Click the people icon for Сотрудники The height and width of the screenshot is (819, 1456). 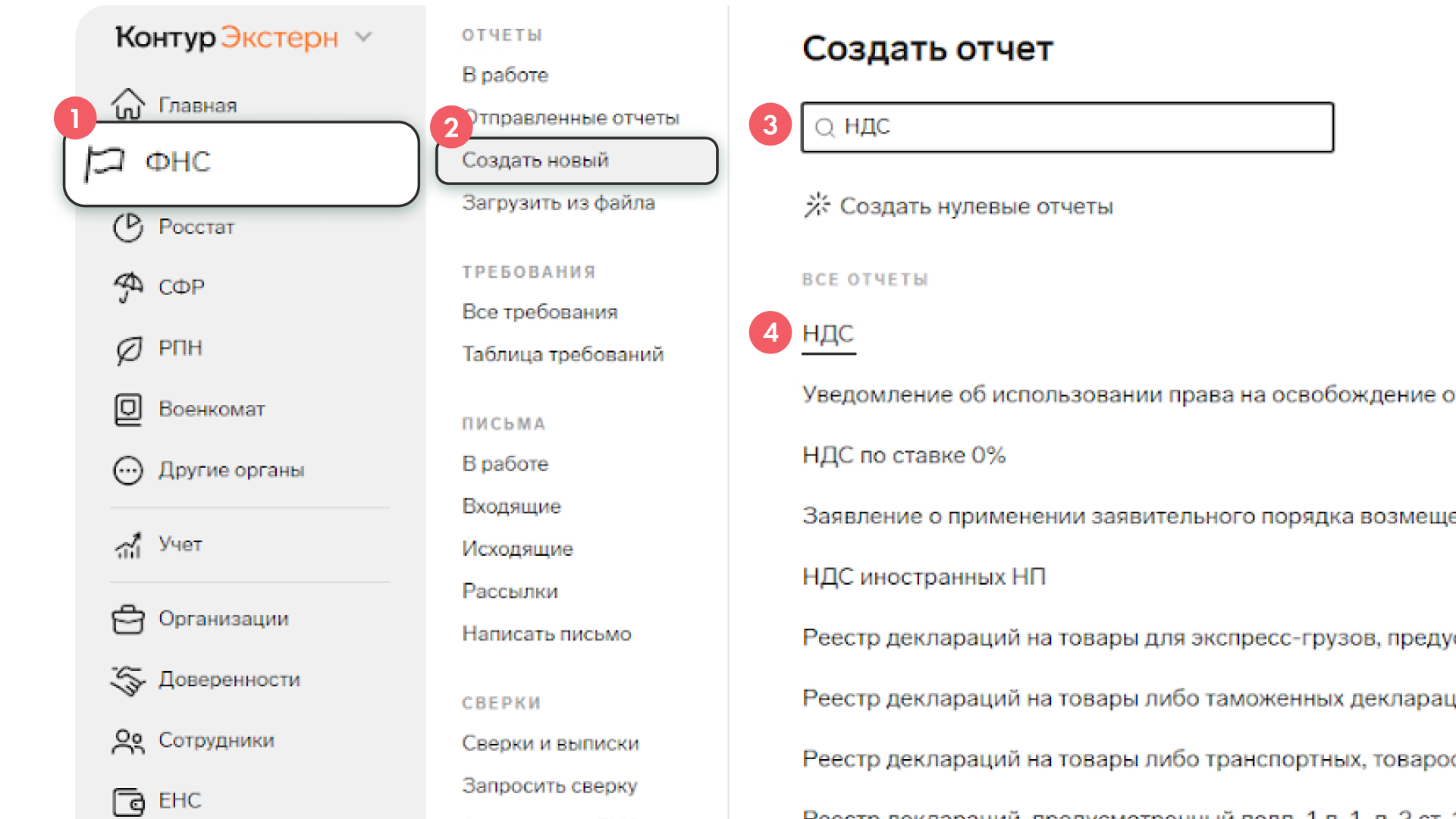(128, 741)
